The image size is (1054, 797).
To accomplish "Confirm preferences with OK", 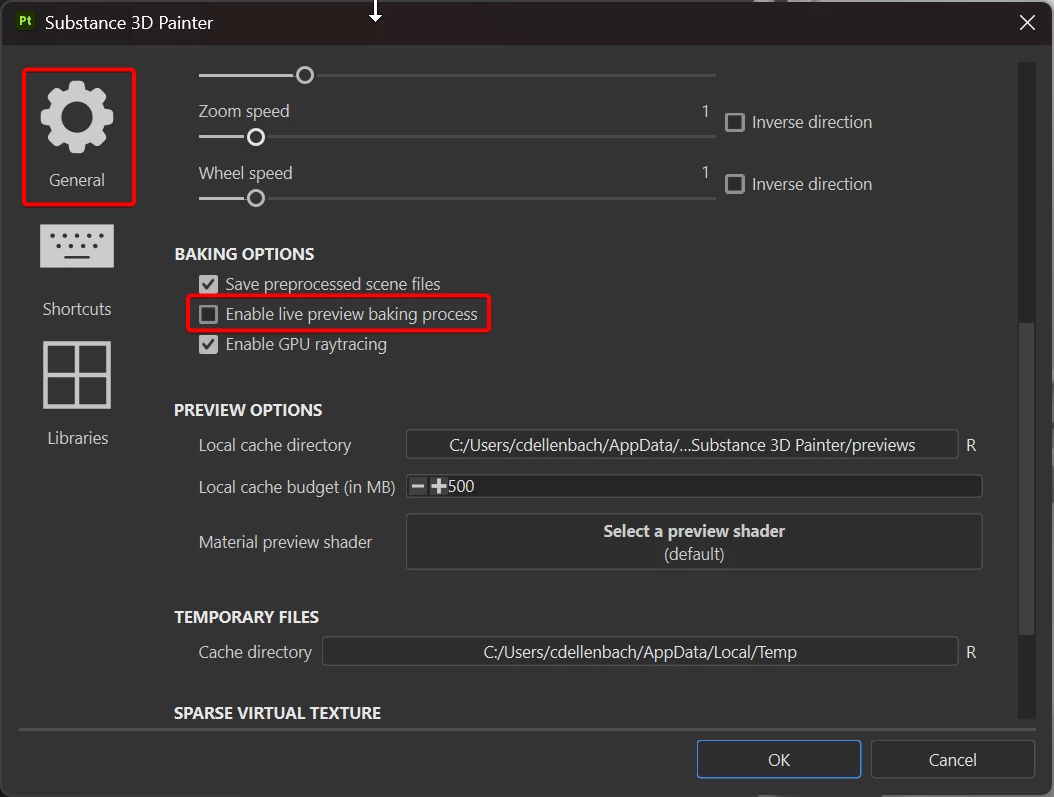I will 778,759.
